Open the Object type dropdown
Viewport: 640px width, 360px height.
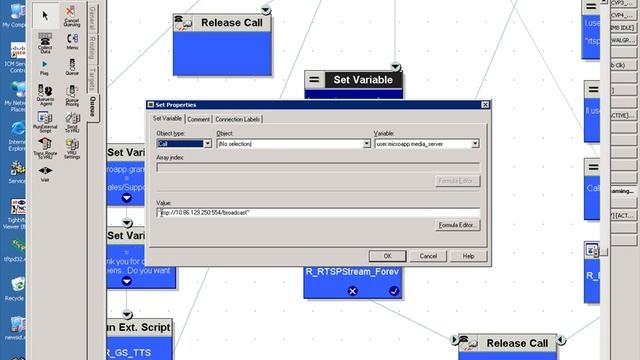207,144
